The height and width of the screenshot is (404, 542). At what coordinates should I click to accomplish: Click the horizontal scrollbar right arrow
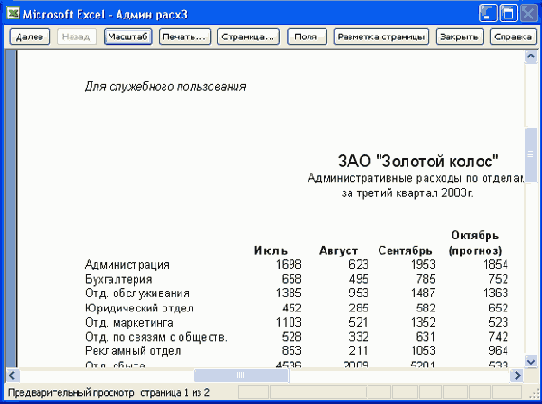[517, 375]
